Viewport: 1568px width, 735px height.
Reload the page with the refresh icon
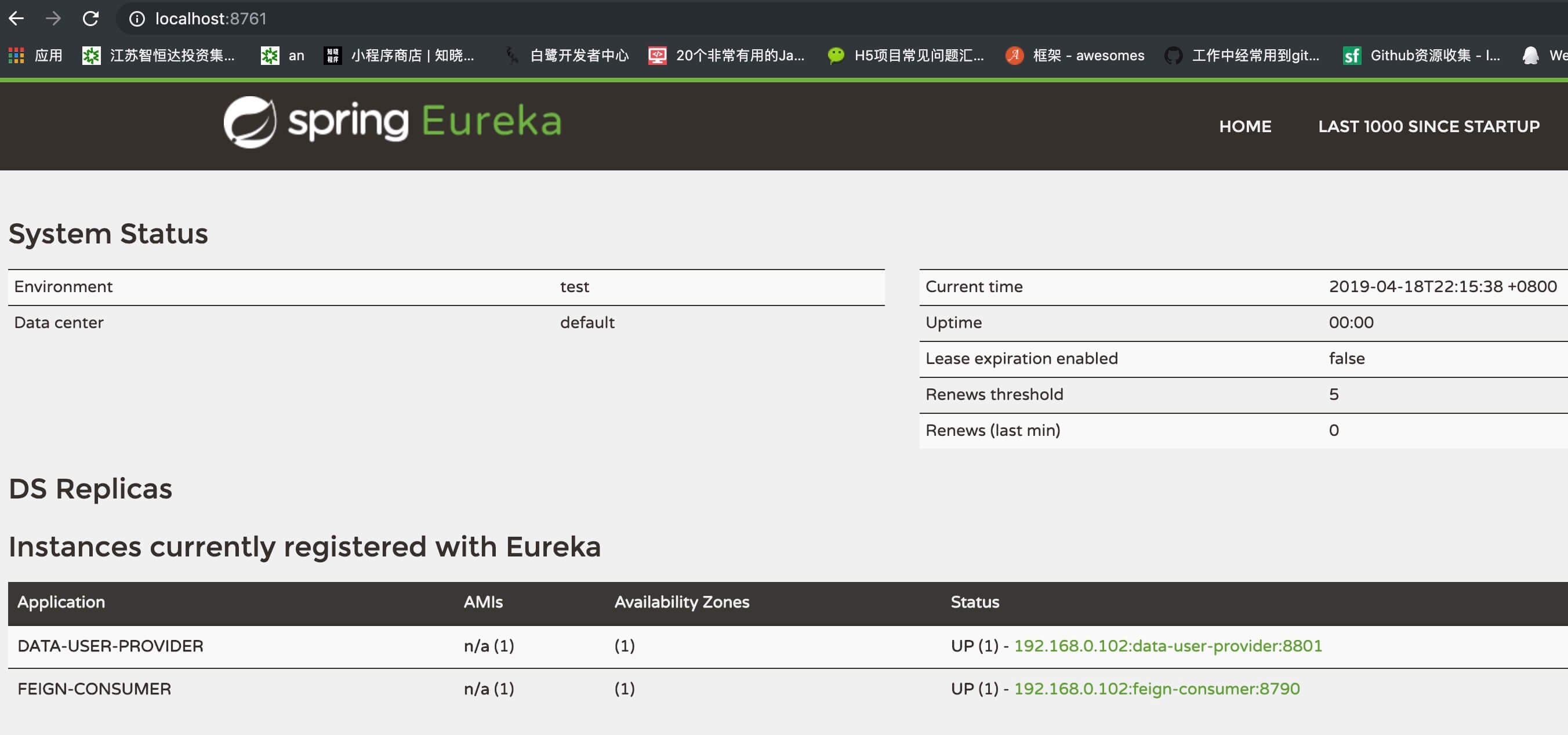pos(90,18)
